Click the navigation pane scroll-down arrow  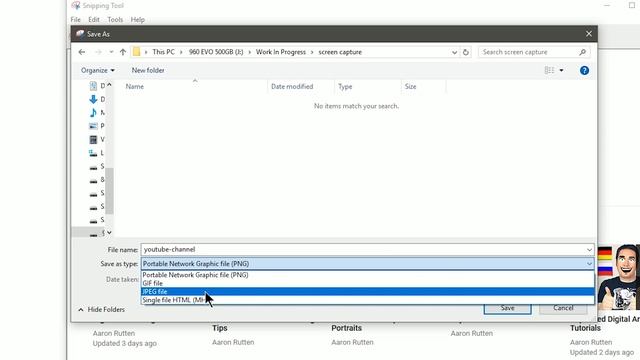pos(109,232)
